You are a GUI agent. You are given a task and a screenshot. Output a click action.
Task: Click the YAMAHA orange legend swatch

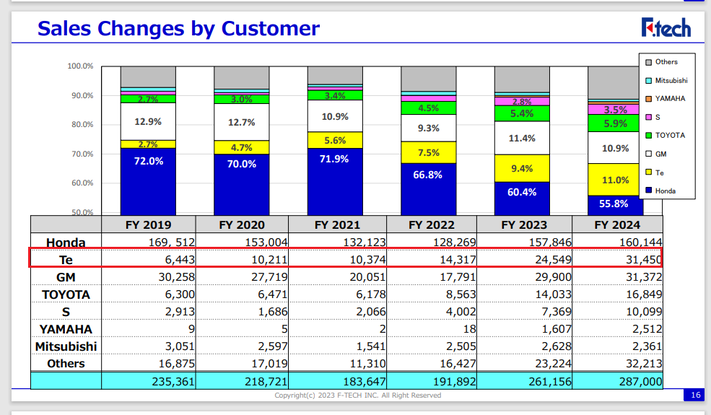[648, 98]
